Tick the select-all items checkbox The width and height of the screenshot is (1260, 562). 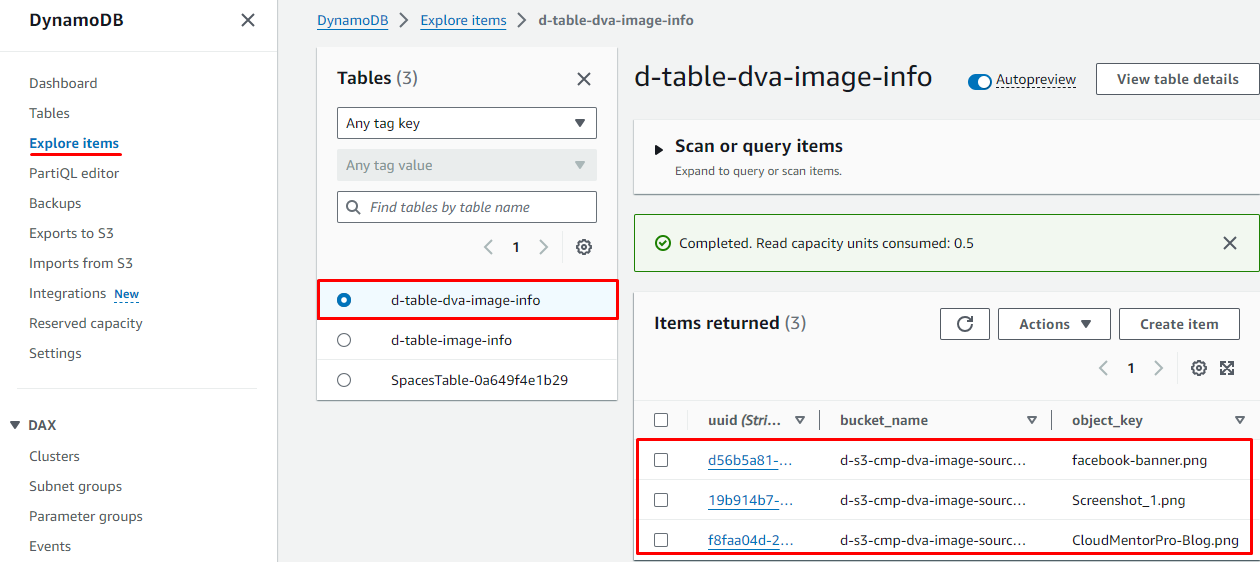661,420
